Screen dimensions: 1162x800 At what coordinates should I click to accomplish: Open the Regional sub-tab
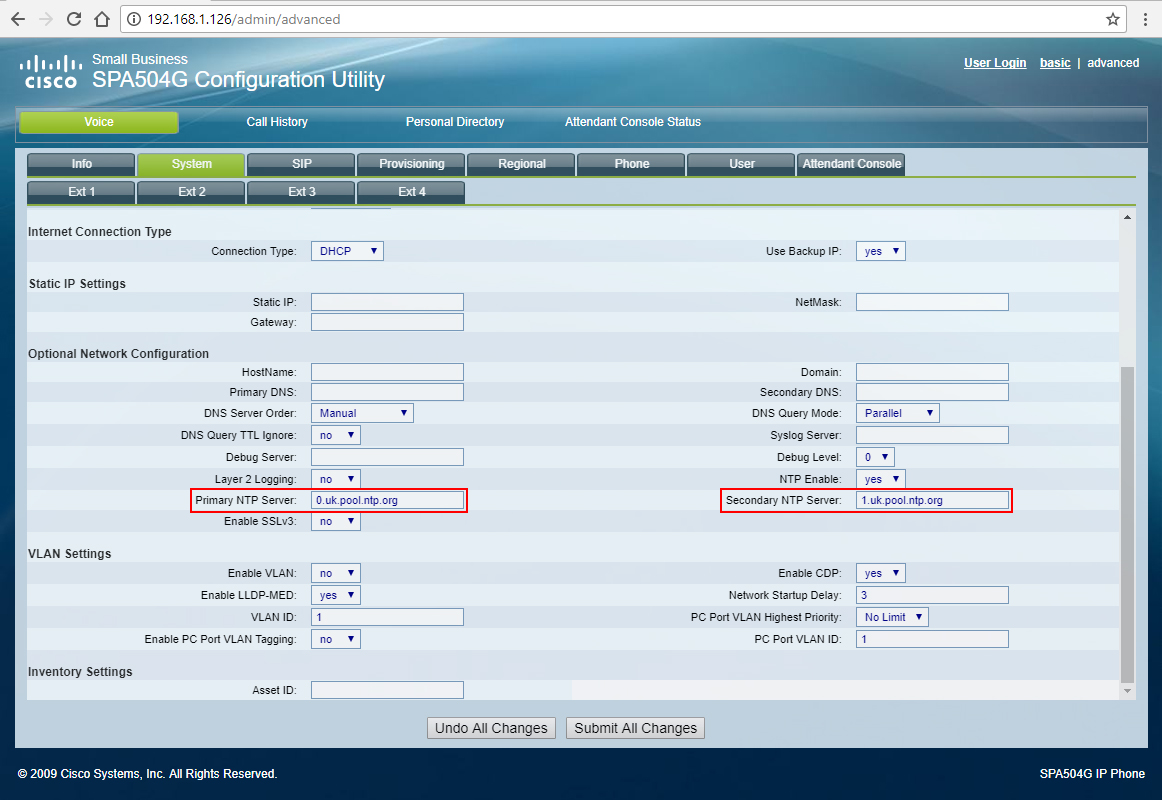(x=522, y=164)
